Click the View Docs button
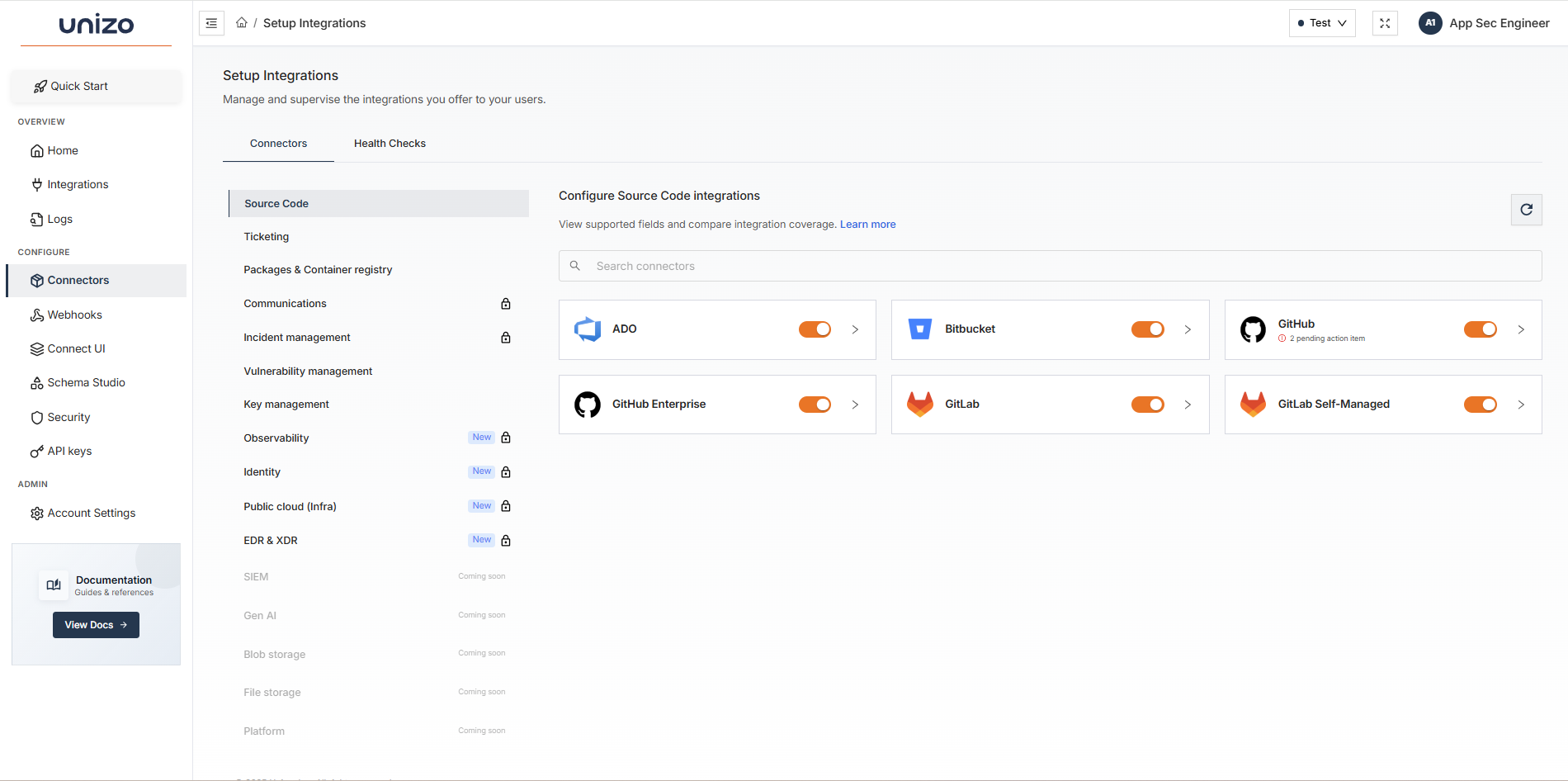 (95, 625)
